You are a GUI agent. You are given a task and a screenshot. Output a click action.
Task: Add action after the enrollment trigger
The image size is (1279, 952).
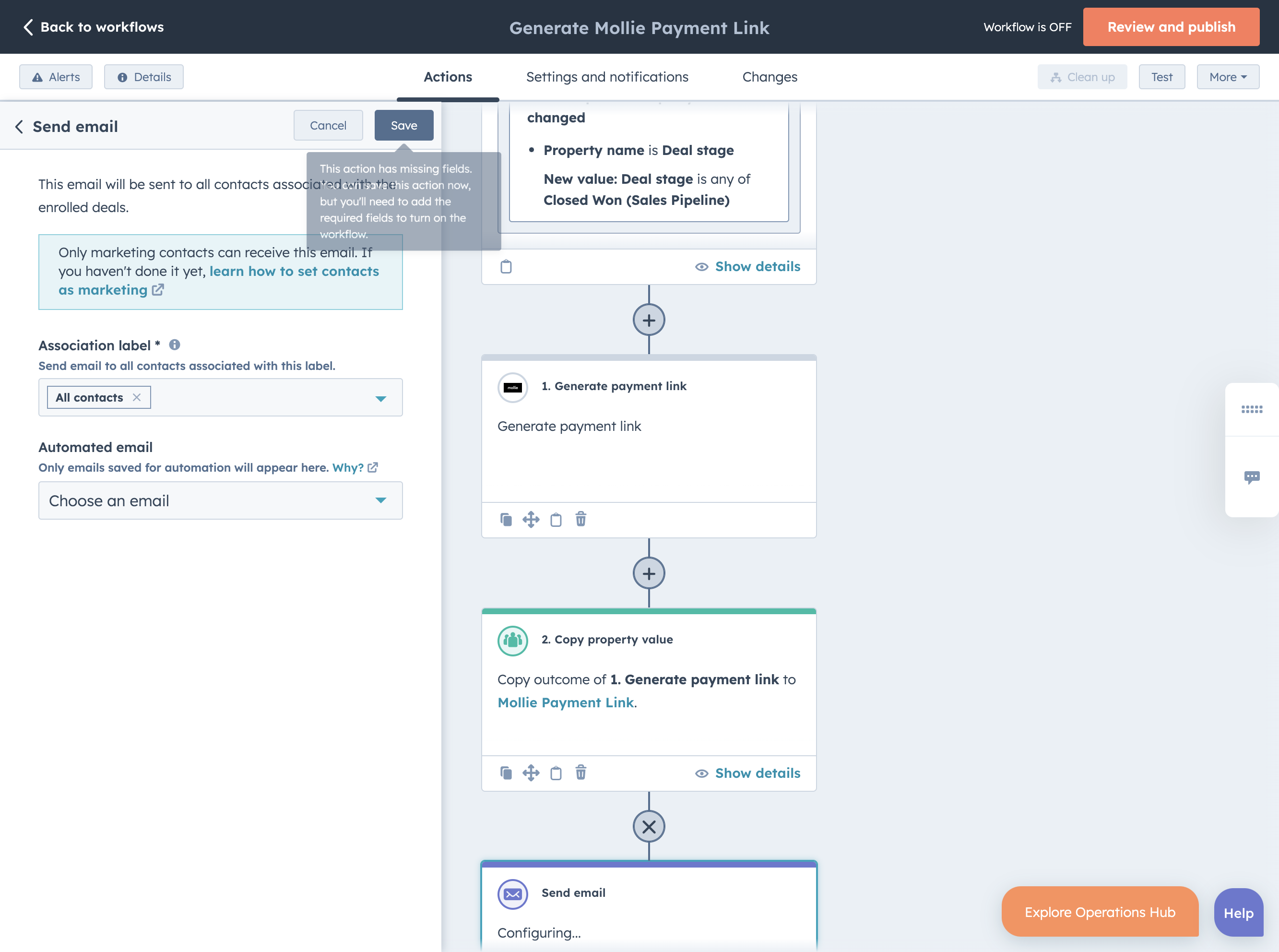pos(649,320)
